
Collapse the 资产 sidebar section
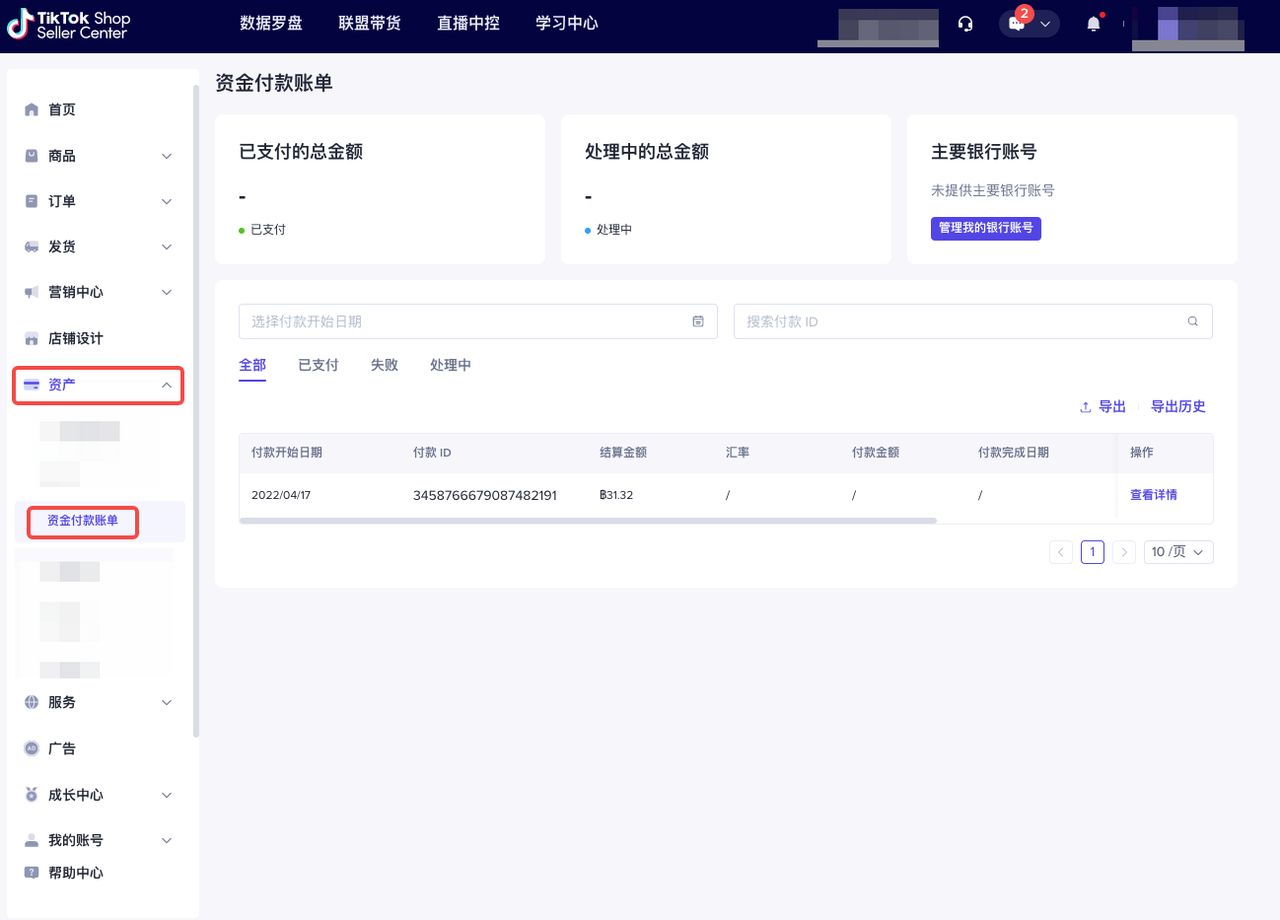(x=167, y=385)
